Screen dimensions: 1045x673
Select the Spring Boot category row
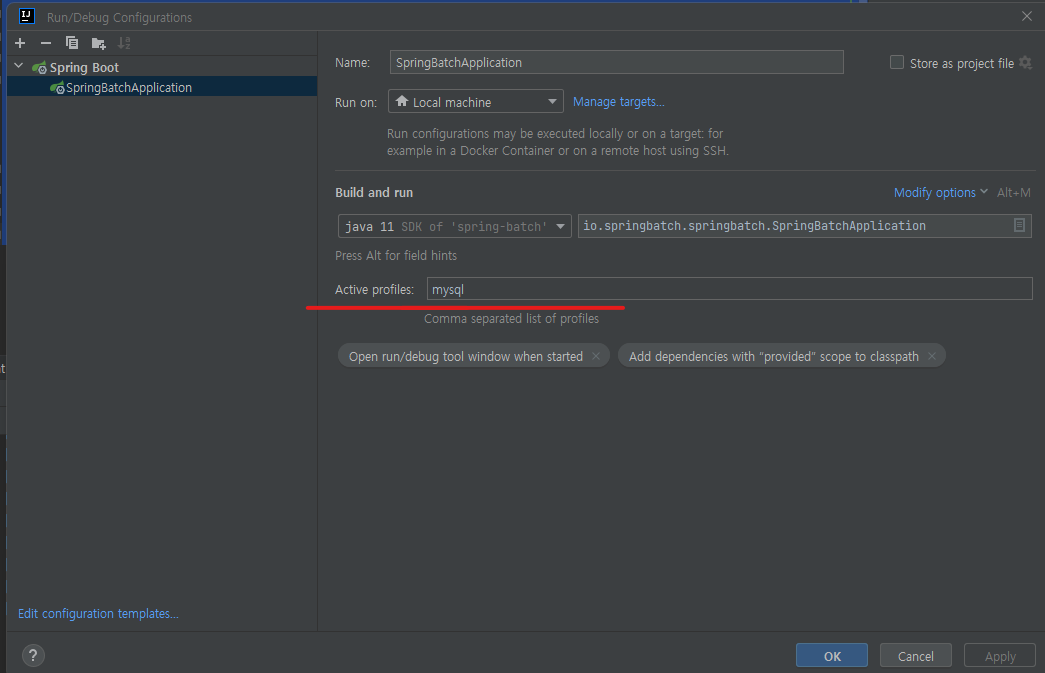pos(162,67)
